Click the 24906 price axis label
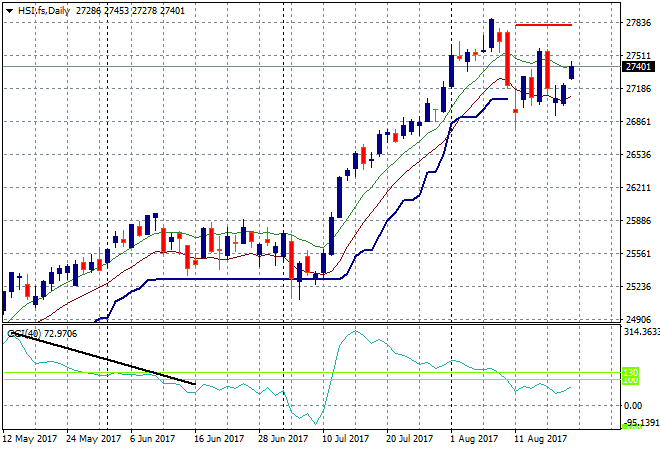 [639, 319]
